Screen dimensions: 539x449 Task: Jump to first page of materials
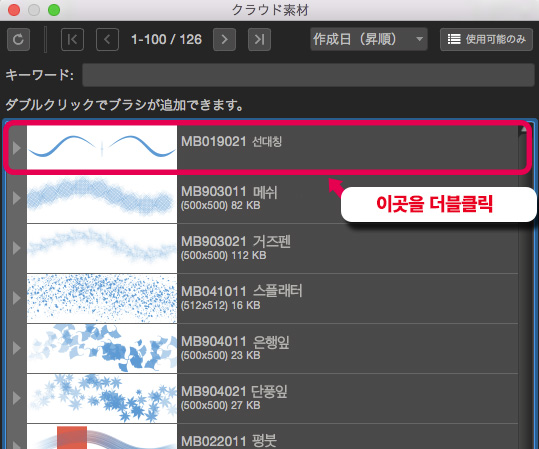[x=72, y=40]
